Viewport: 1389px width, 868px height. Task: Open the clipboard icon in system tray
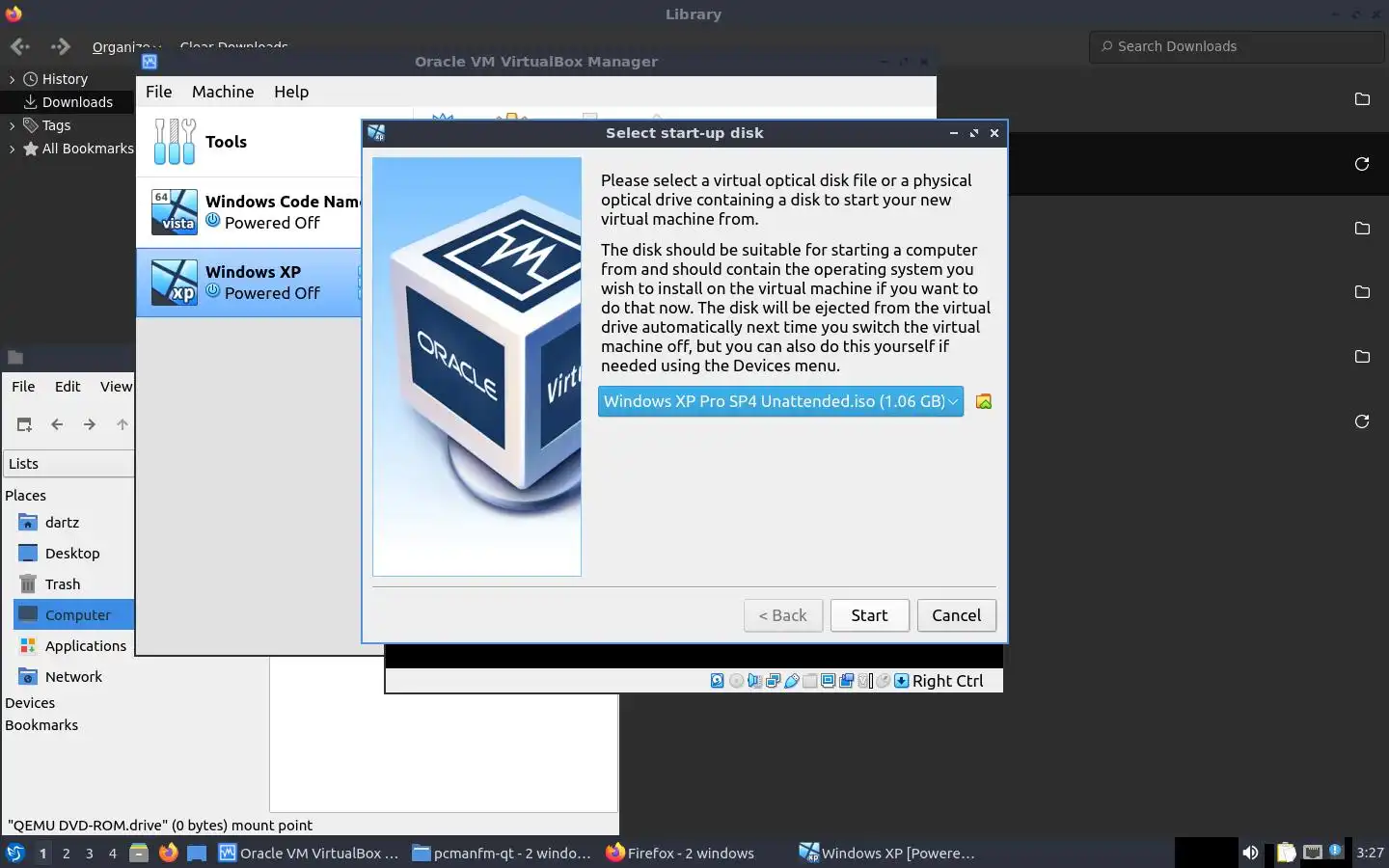1286,853
